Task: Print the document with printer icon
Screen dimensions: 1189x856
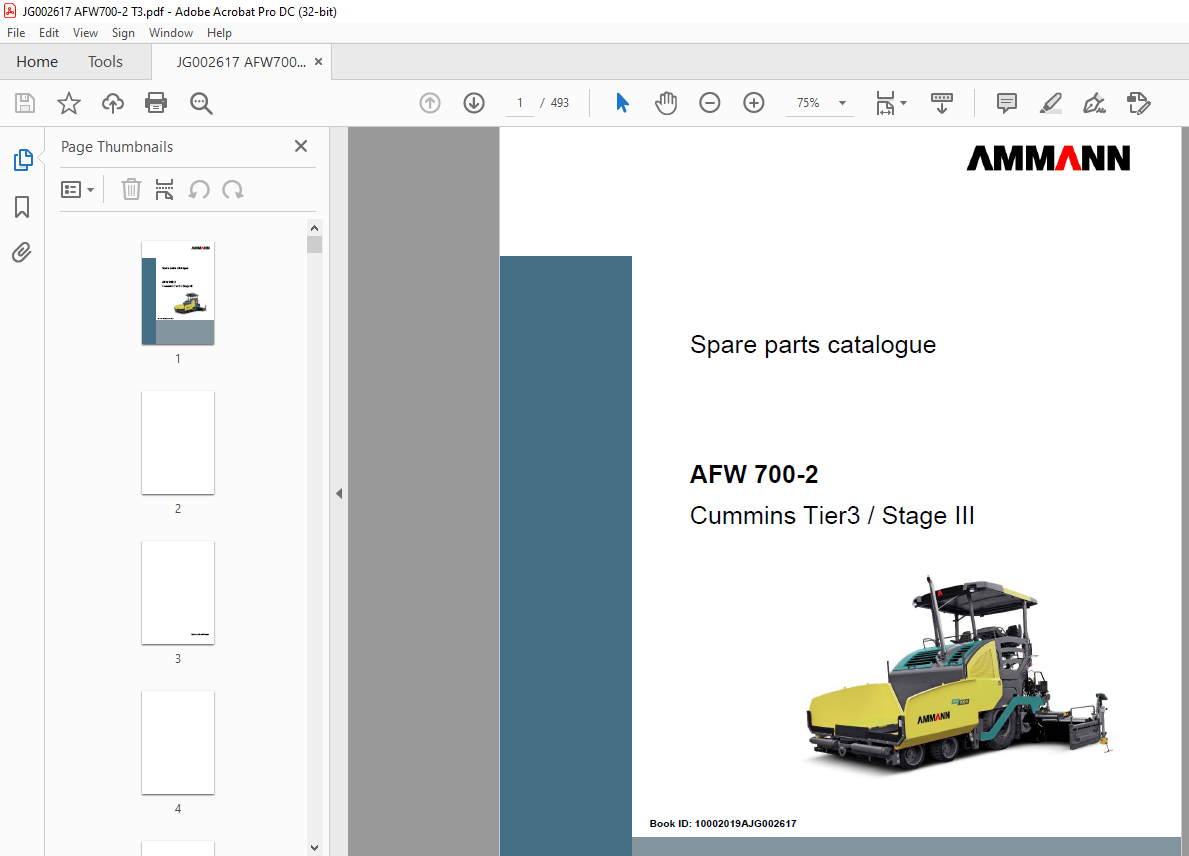Action: tap(156, 103)
